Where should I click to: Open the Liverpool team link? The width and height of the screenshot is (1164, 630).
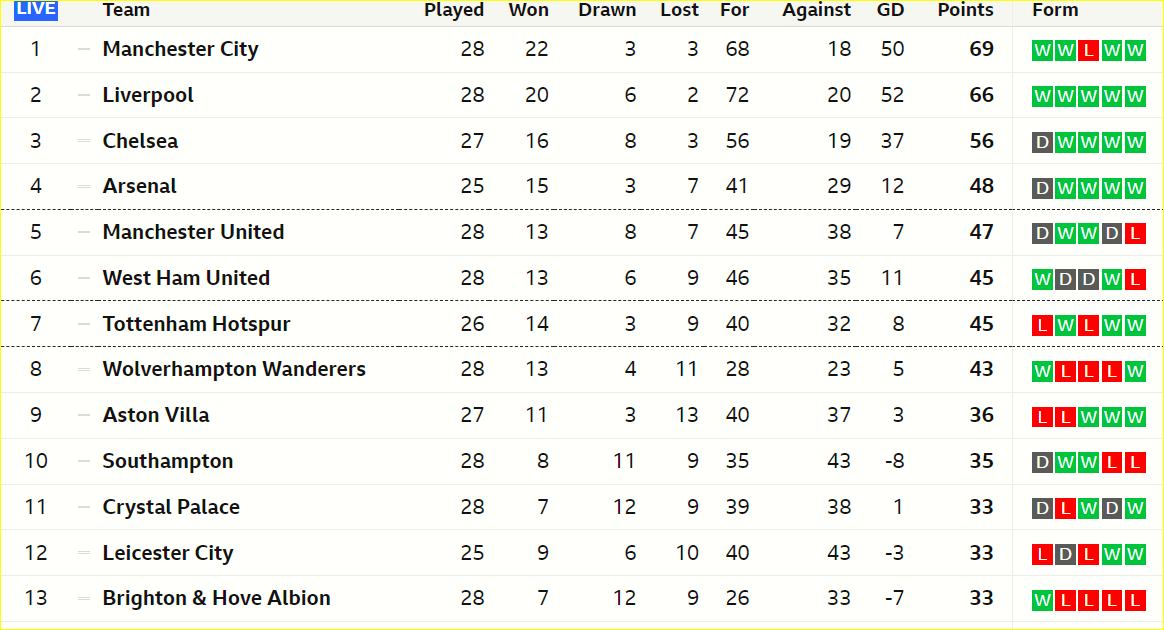pos(148,95)
